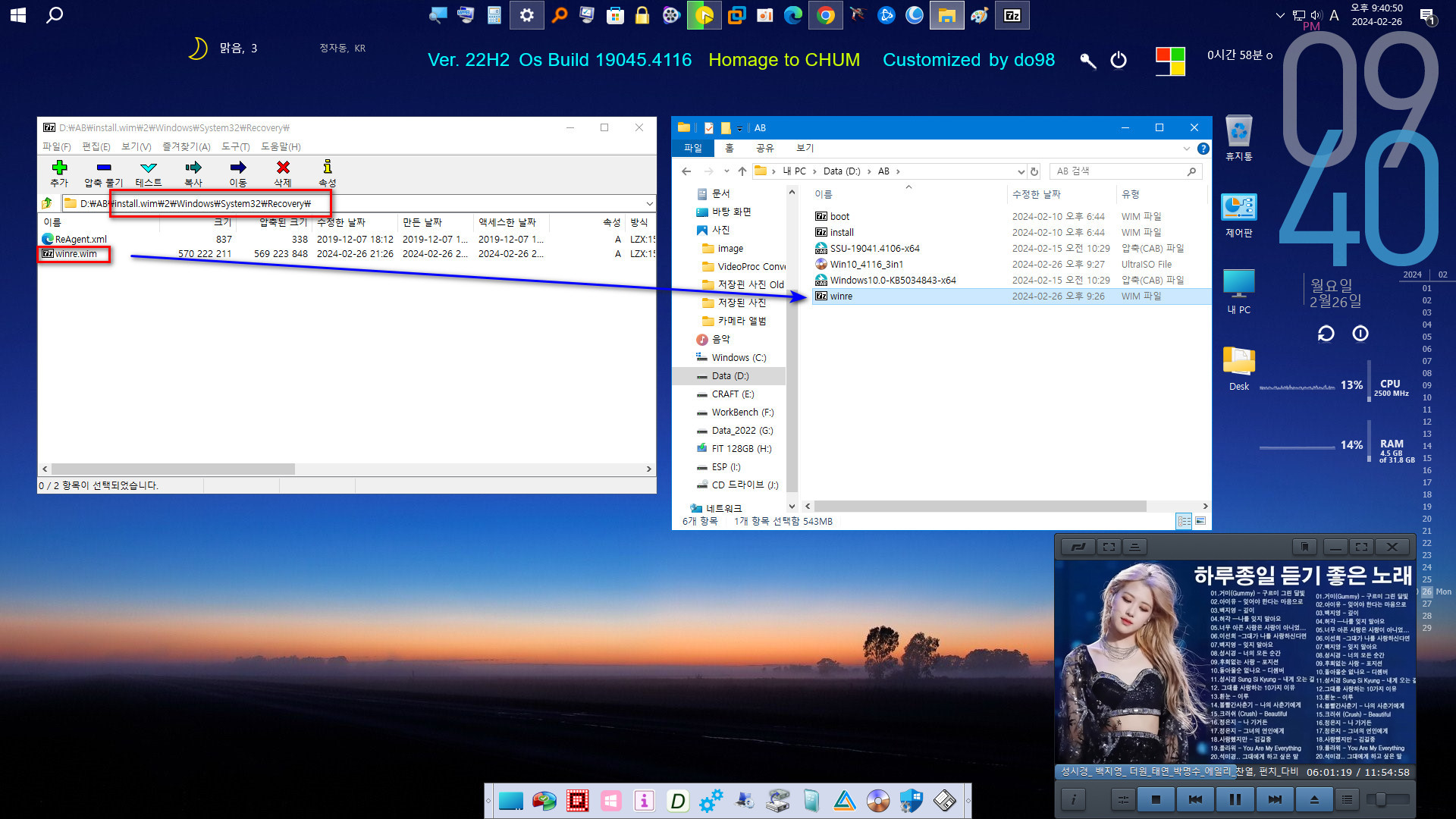This screenshot has height=819, width=1456.
Task: Open the Quick Access toolbar dropdown arrow
Action: pyautogui.click(x=739, y=128)
